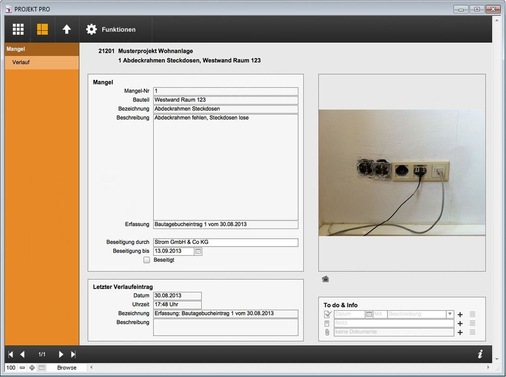
Task: Click the camera icon below the photo
Action: pyautogui.click(x=326, y=279)
